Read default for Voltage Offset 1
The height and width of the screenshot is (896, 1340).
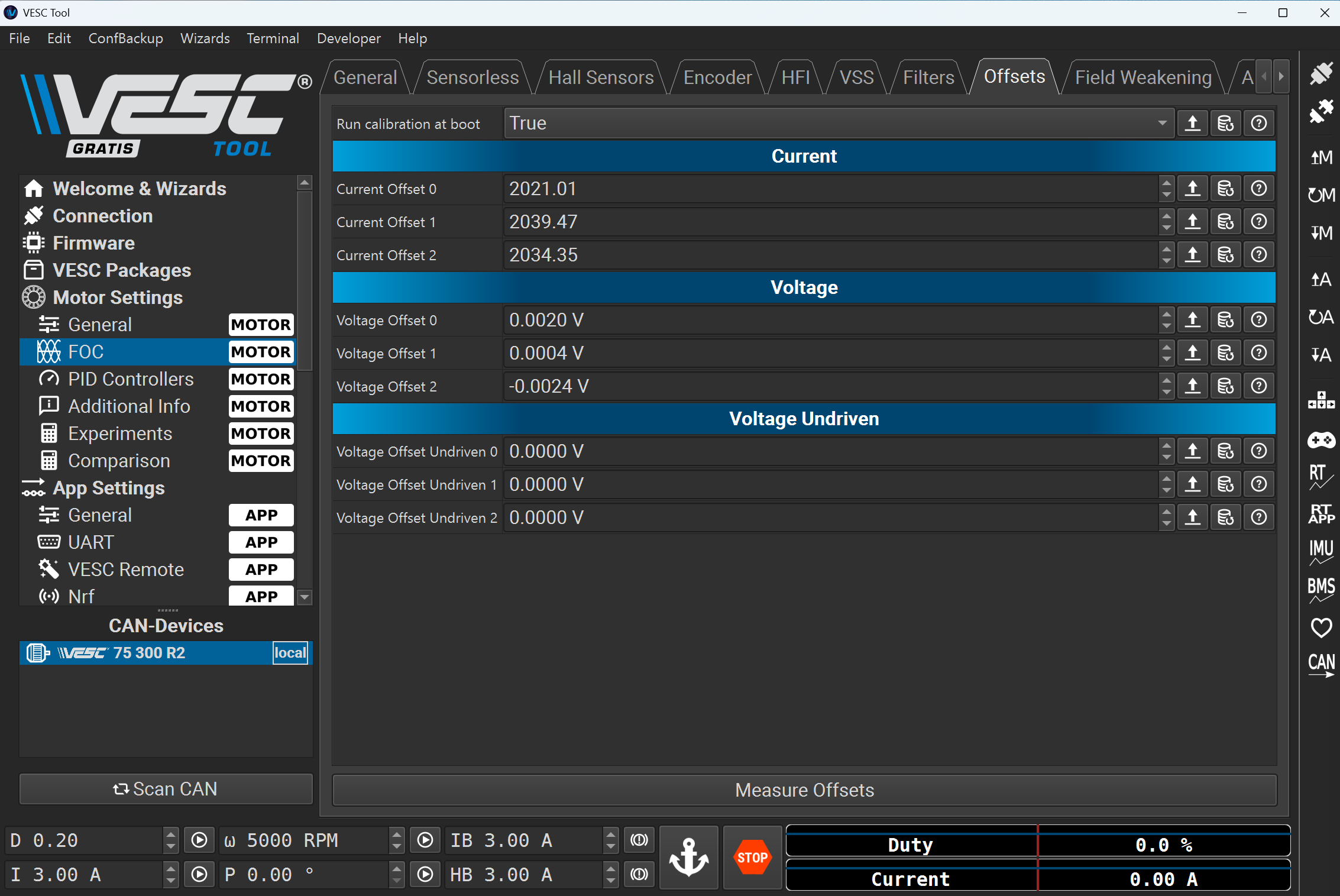(x=1226, y=353)
